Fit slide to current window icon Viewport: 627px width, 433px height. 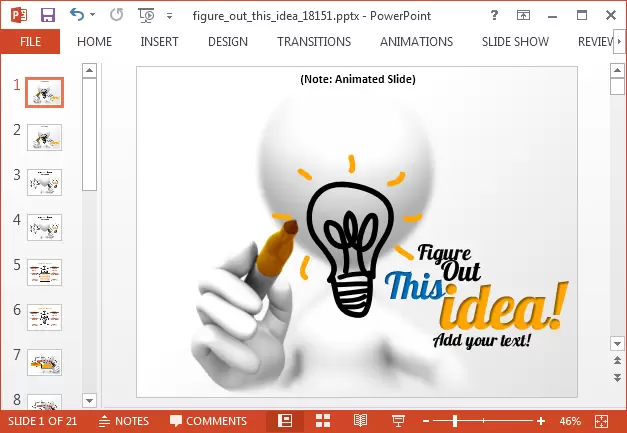tap(601, 421)
